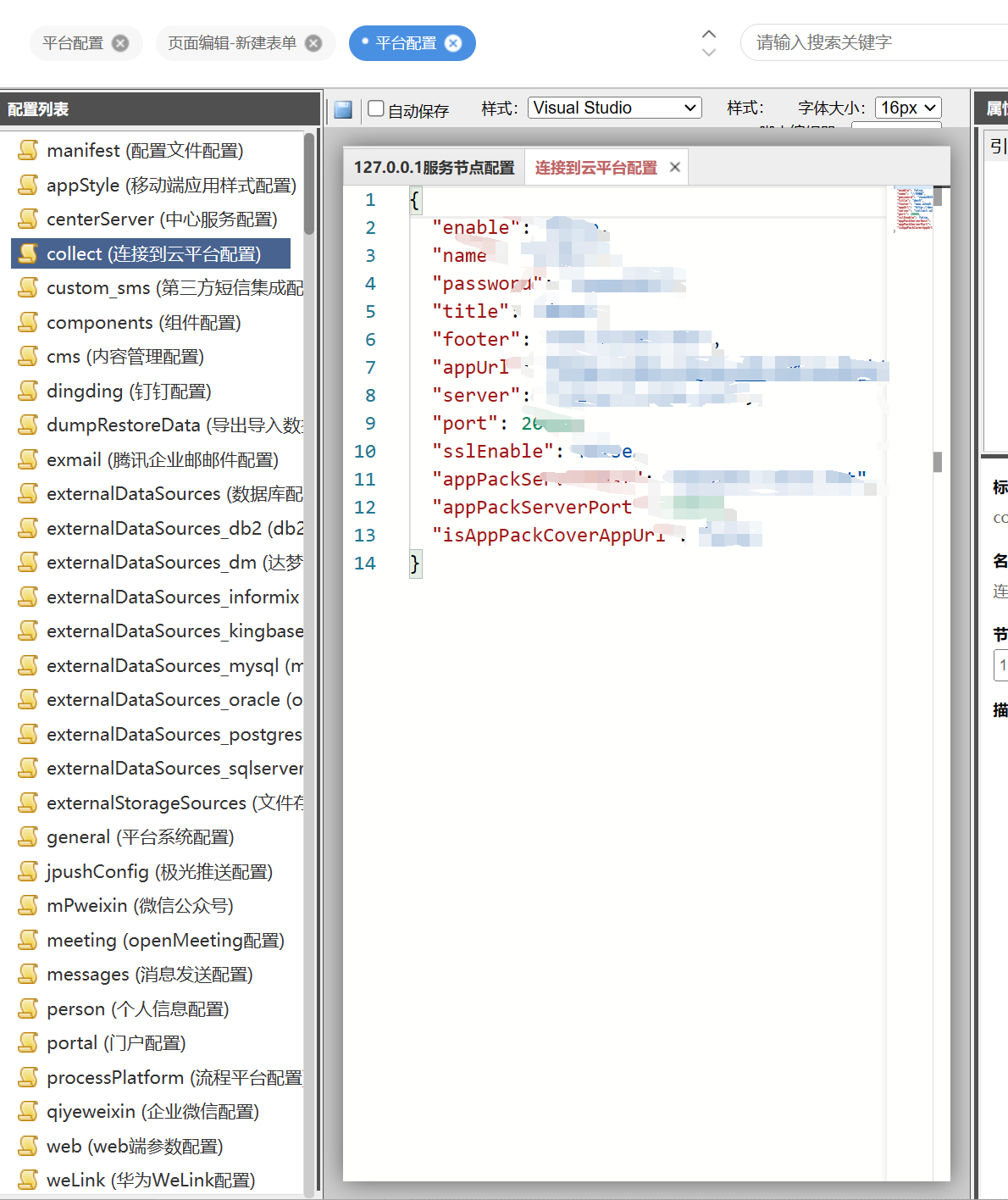
Task: Click the jpushConfig script icon
Action: (28, 871)
